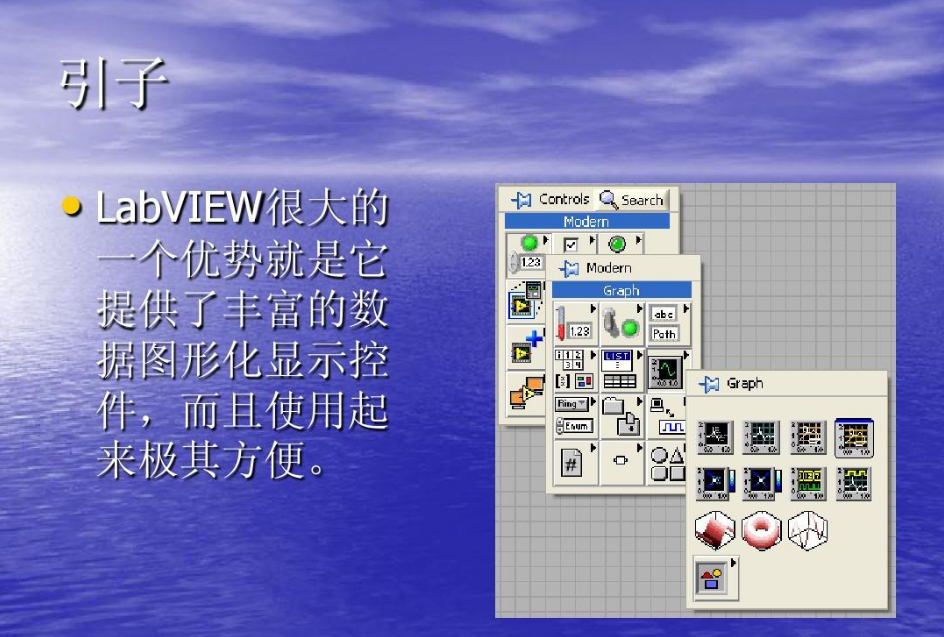944x637 pixels.
Task: Select the Mixed Signal Graph control
Action: (854, 483)
